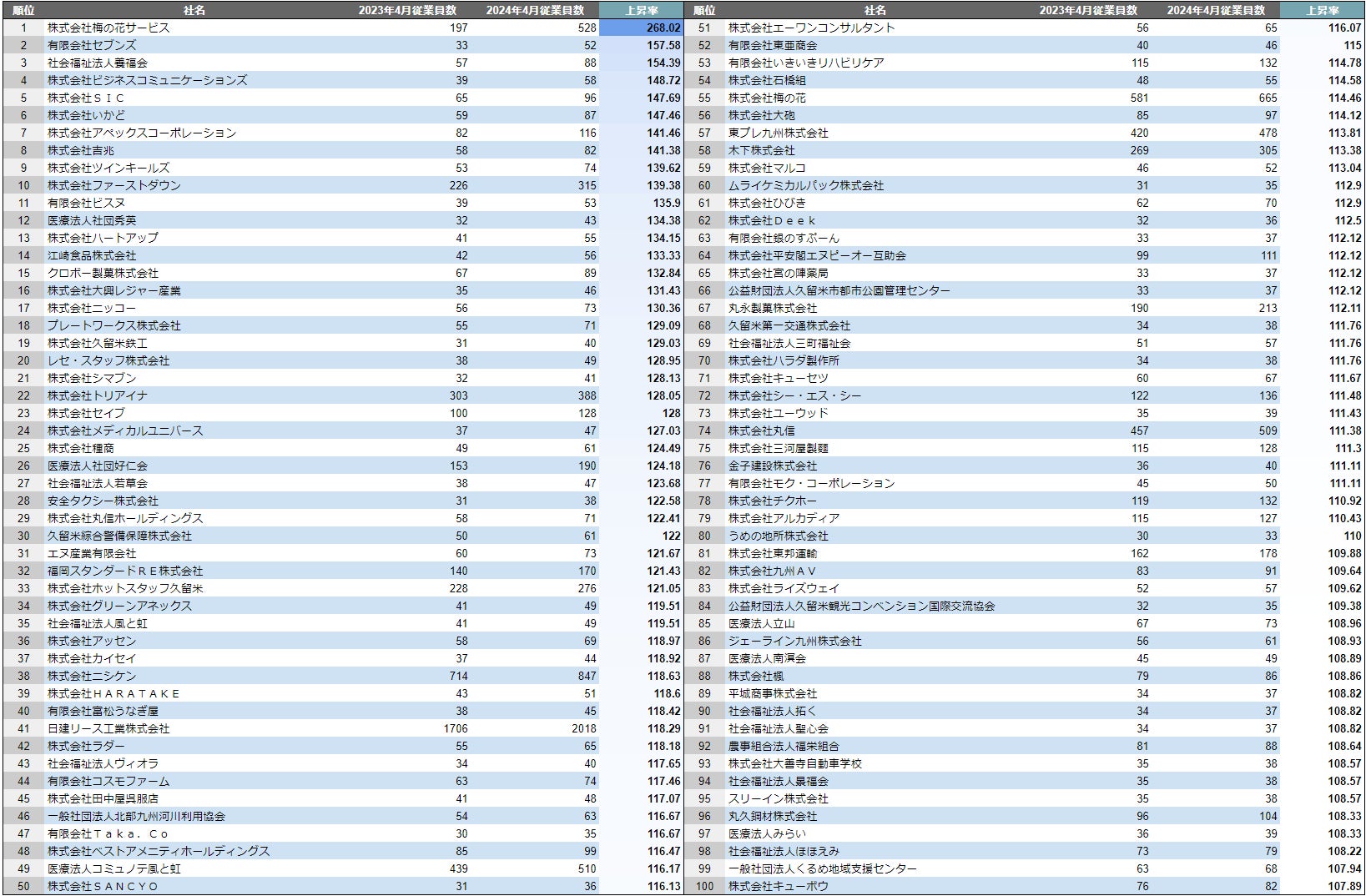1366x896 pixels.
Task: Click the cell 株式会社カイセイ
Action: (x=92, y=658)
